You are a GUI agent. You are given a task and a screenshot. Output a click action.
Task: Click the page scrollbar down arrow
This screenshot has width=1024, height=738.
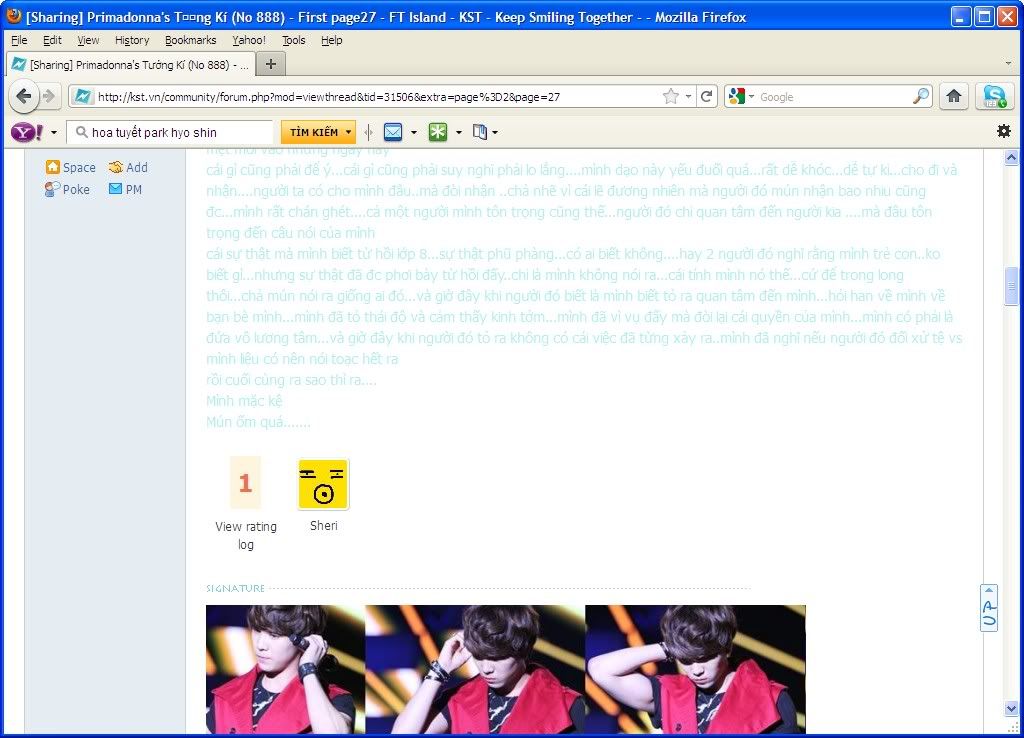click(x=1011, y=708)
